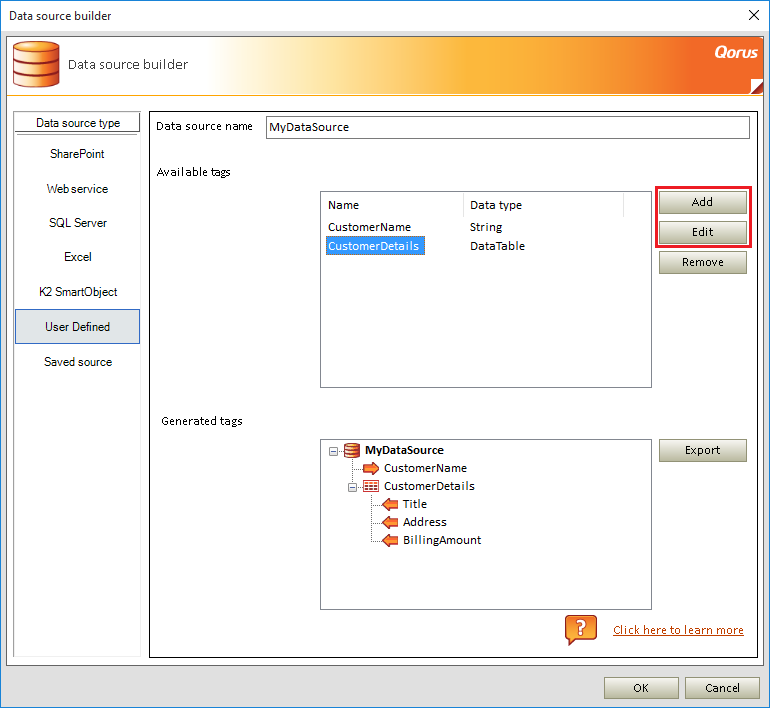Collapse the MyDataSource tree node

click(x=333, y=451)
